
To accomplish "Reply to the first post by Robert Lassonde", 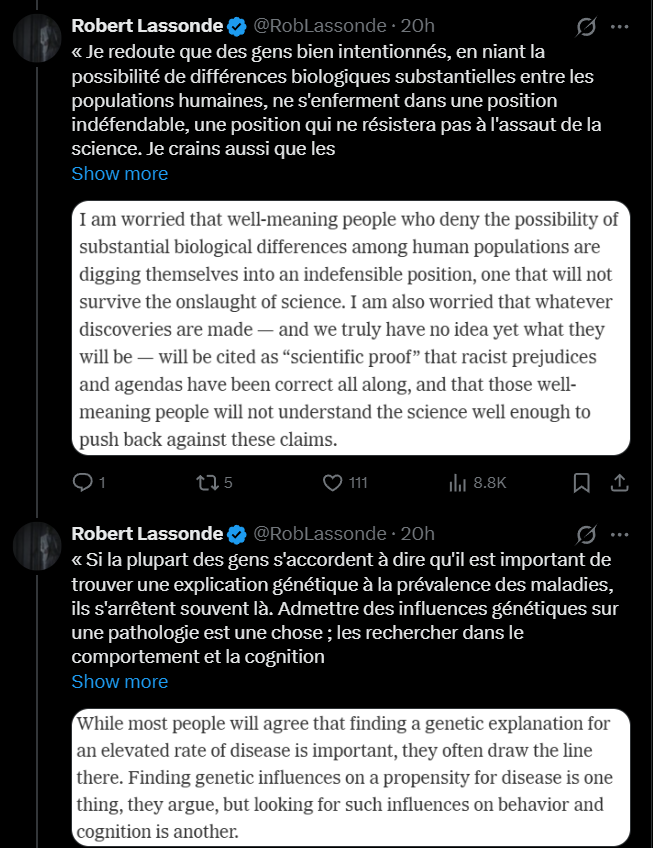I will pos(82,483).
